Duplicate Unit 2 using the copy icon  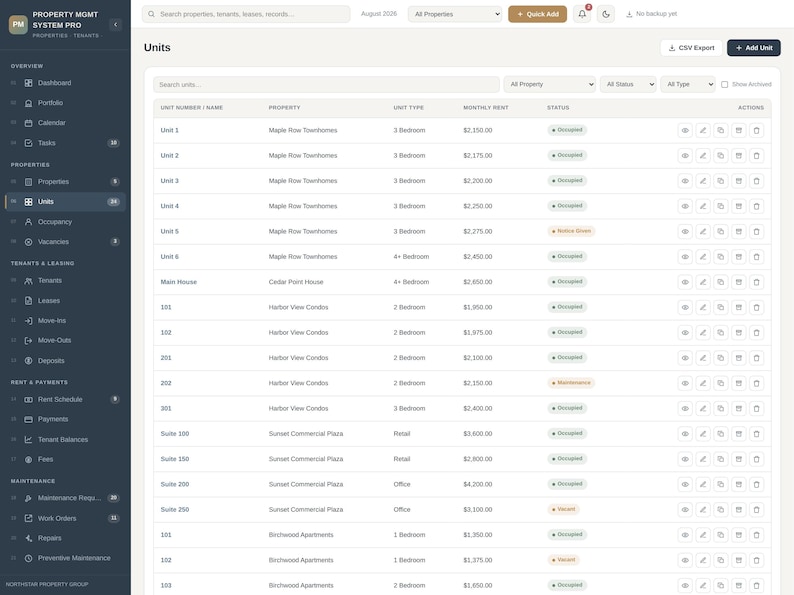pos(721,156)
